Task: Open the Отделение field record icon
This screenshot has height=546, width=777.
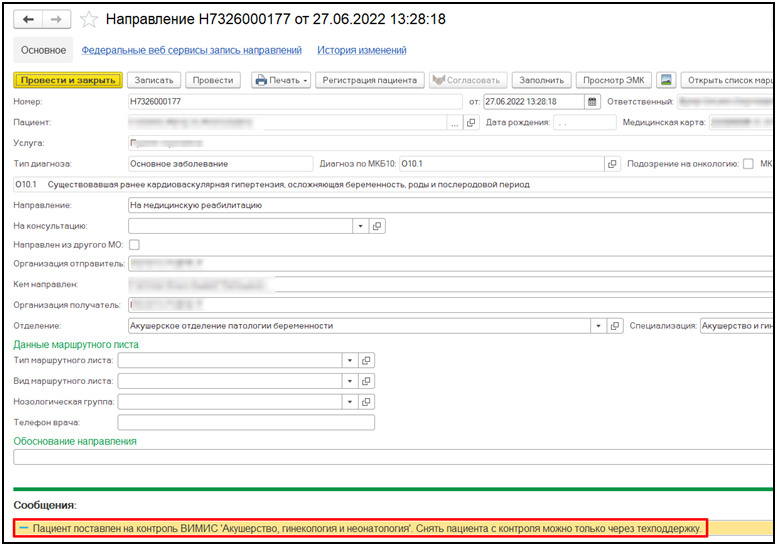Action: [x=616, y=326]
